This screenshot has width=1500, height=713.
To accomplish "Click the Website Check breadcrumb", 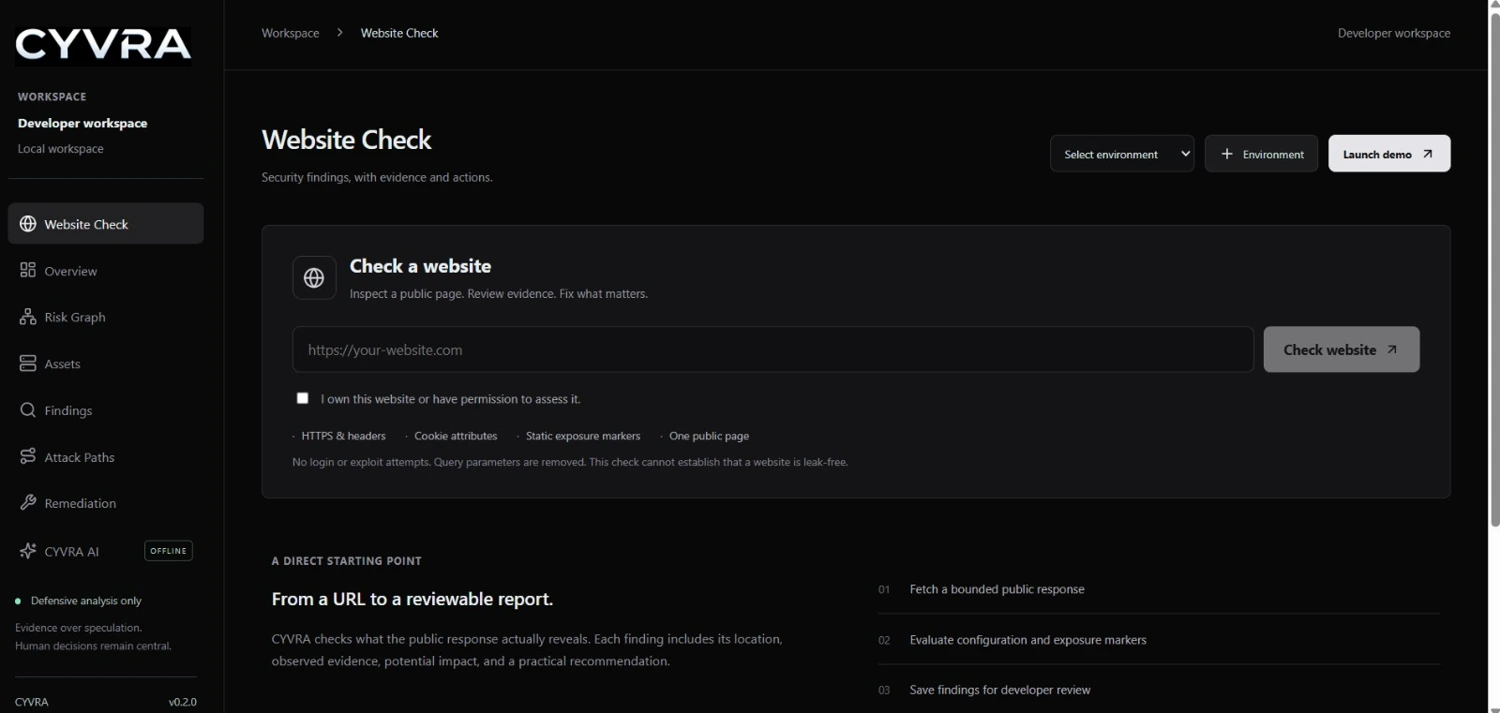I will point(399,33).
